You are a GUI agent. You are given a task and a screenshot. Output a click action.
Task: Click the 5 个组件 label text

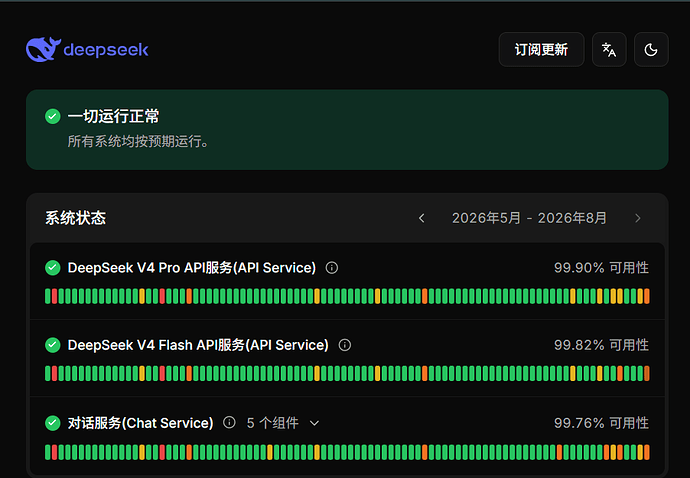pos(272,423)
